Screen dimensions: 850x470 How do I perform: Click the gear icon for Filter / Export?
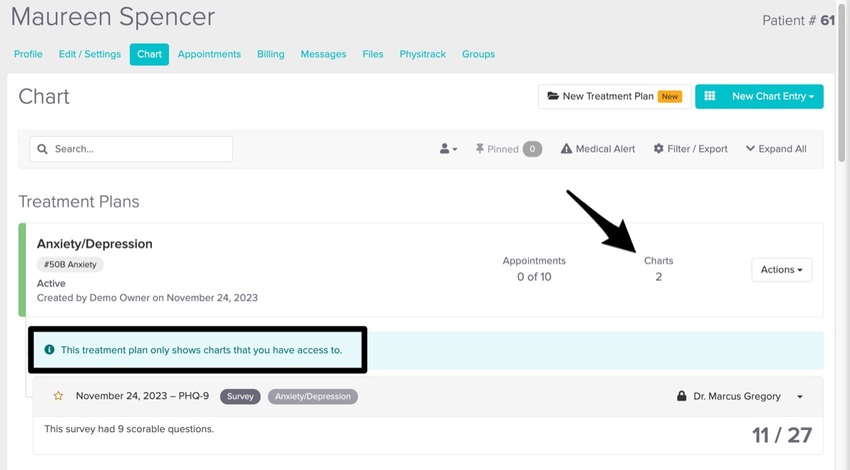point(659,149)
